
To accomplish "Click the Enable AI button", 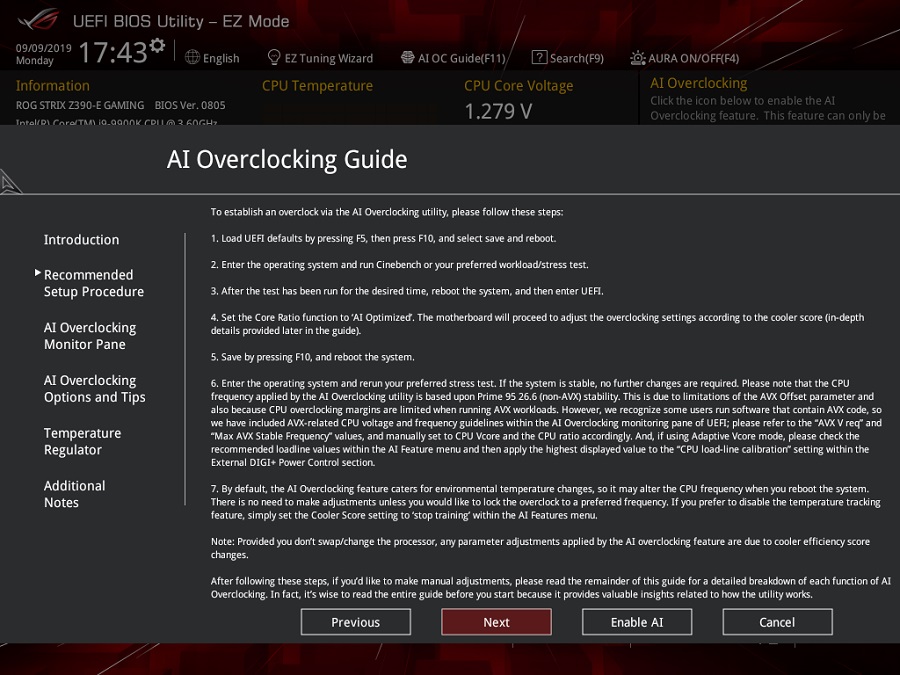I will (637, 622).
